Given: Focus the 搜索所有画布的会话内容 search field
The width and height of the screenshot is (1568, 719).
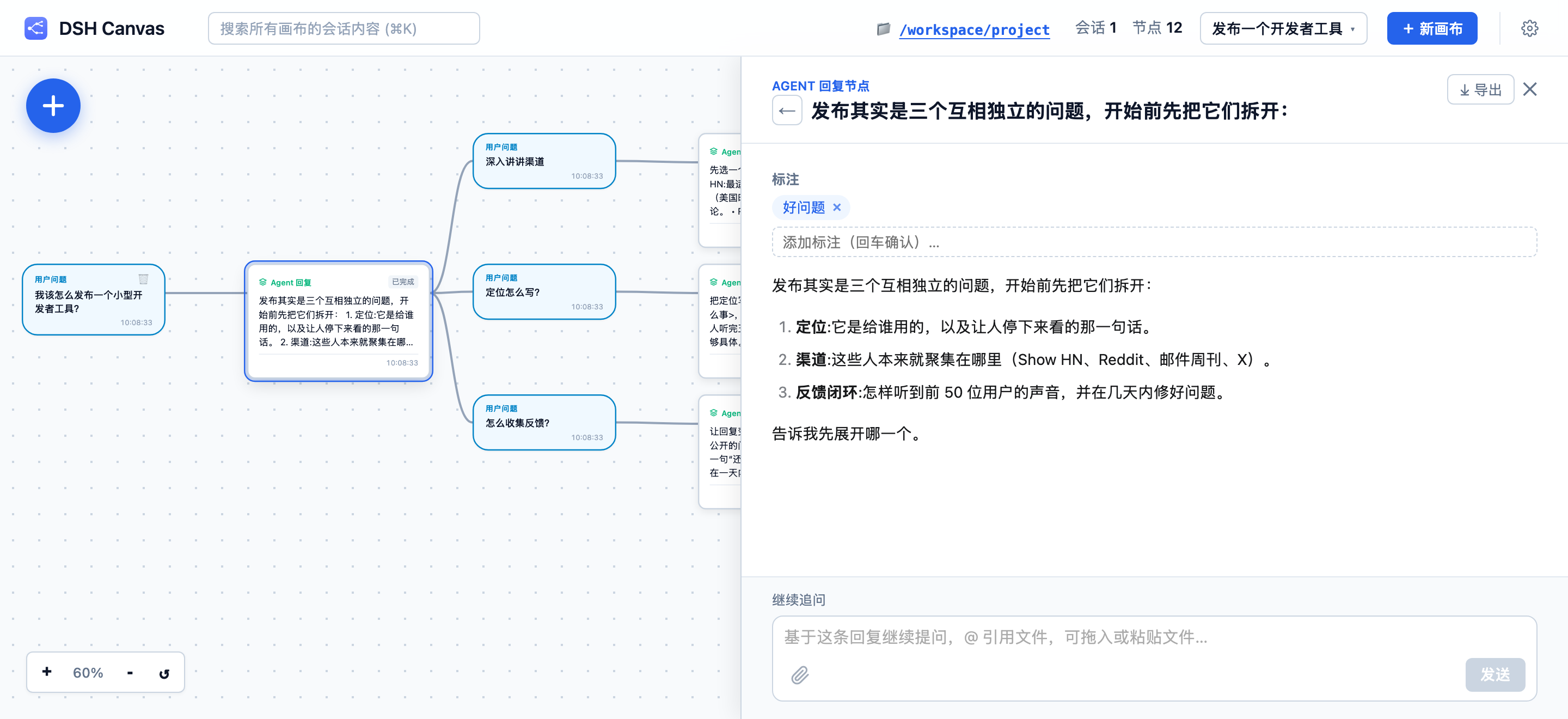Looking at the screenshot, I should [344, 29].
